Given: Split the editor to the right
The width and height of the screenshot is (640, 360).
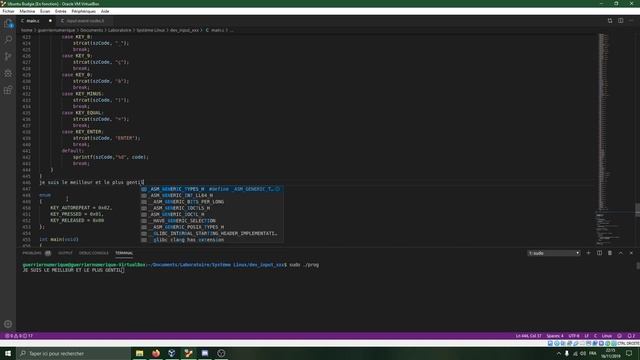Looking at the screenshot, I should [x=620, y=21].
